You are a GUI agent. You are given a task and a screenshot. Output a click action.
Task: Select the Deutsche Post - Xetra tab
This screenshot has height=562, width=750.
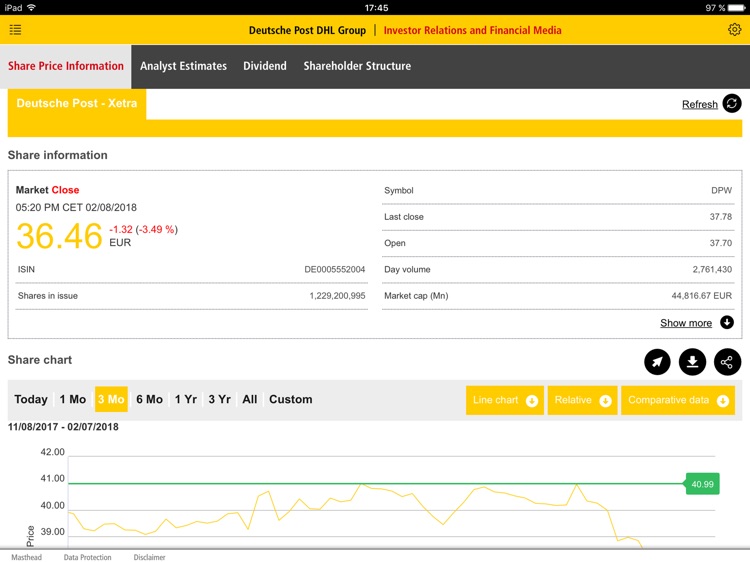[x=77, y=103]
